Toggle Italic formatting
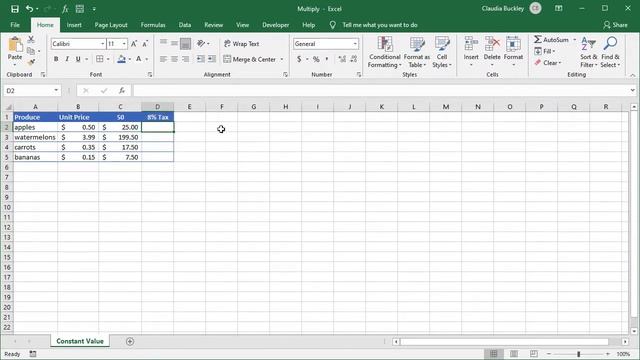Screen dimensions: 640x360 (67, 59)
